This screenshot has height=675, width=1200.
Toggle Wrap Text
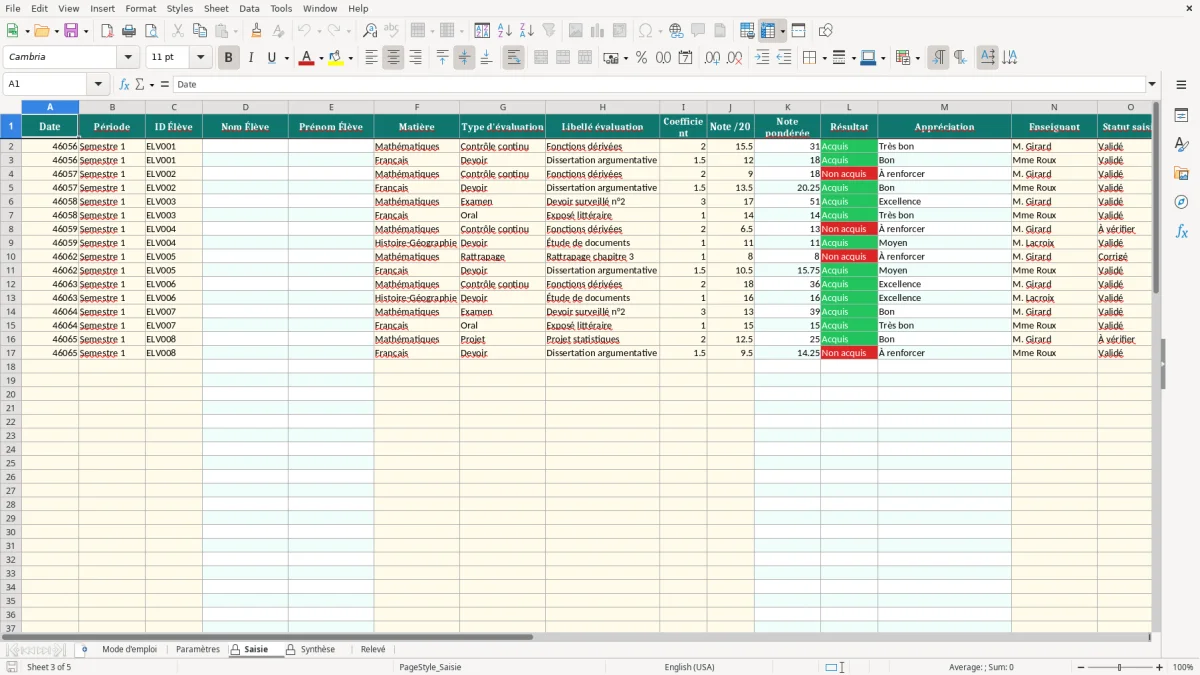[x=513, y=58]
